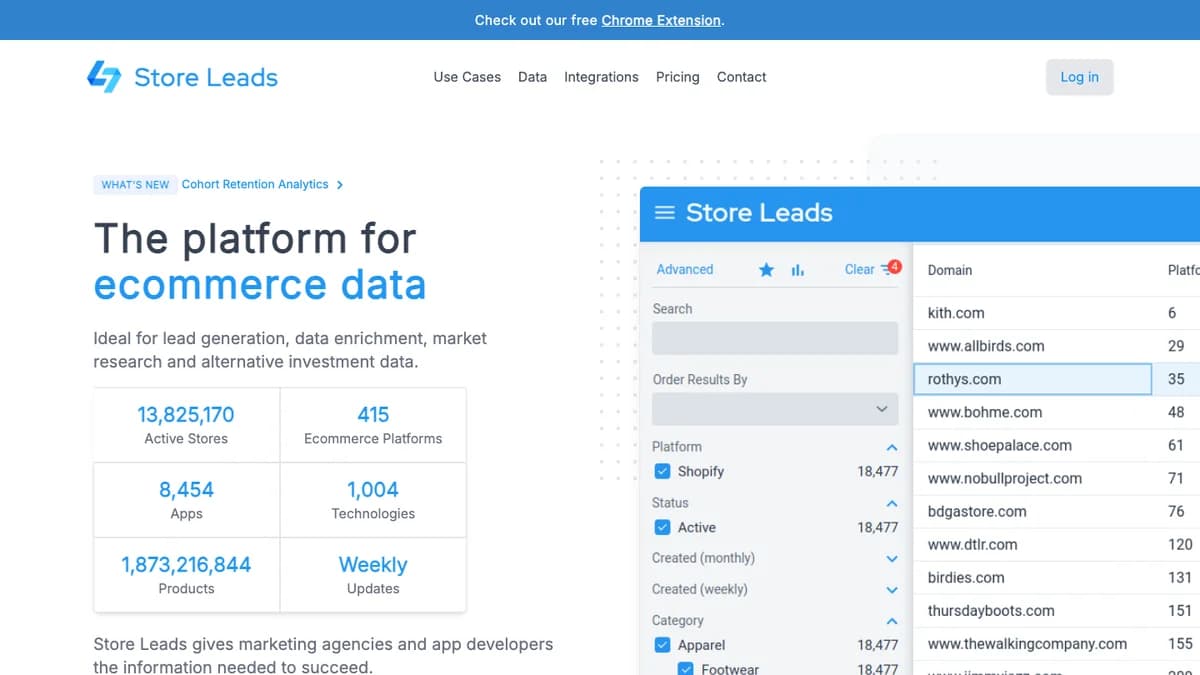Click bdgastore.com in the list
This screenshot has width=1200, height=675.
click(977, 511)
